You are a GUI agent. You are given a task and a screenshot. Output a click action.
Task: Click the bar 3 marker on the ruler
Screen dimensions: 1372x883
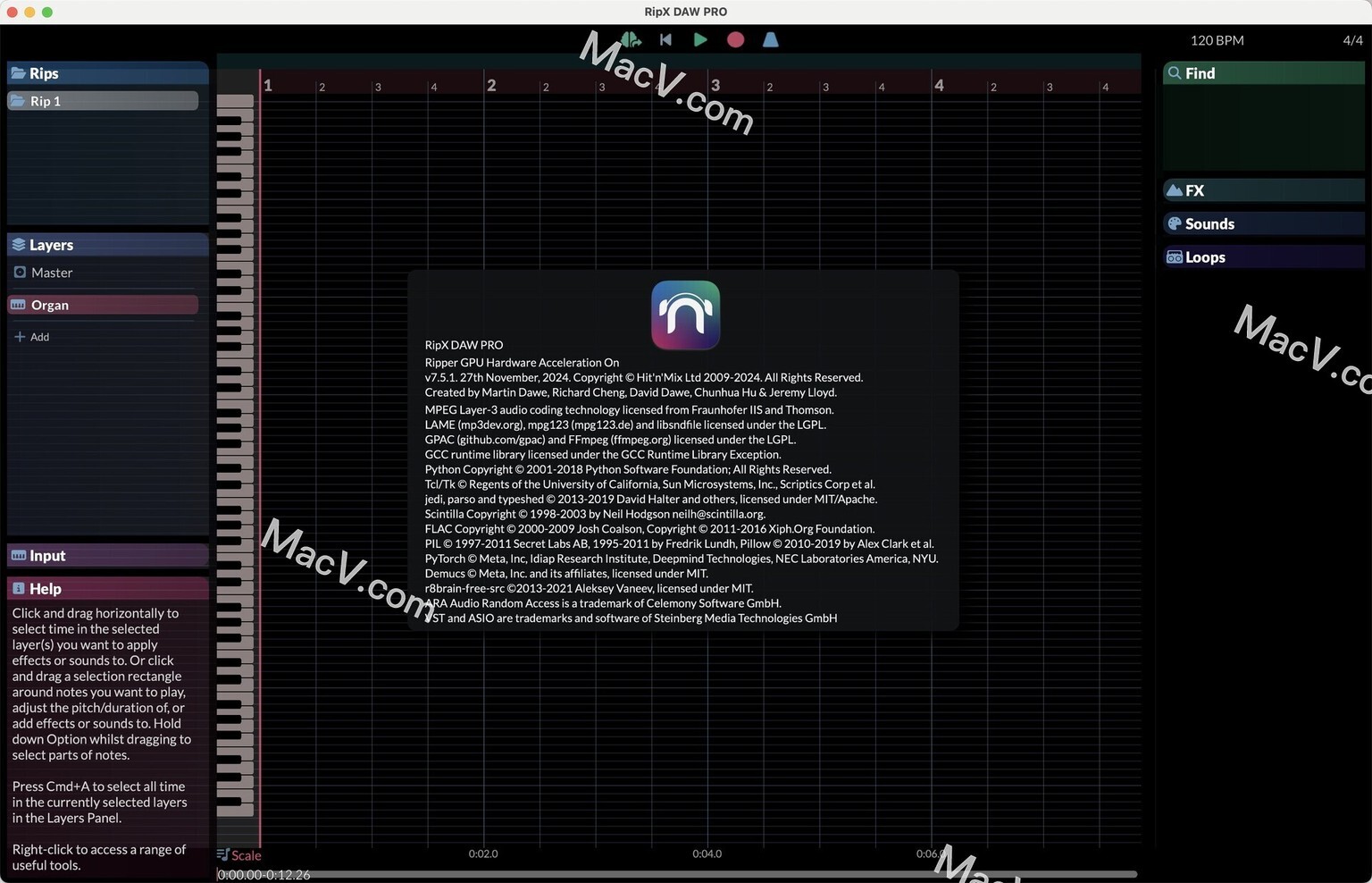point(715,86)
